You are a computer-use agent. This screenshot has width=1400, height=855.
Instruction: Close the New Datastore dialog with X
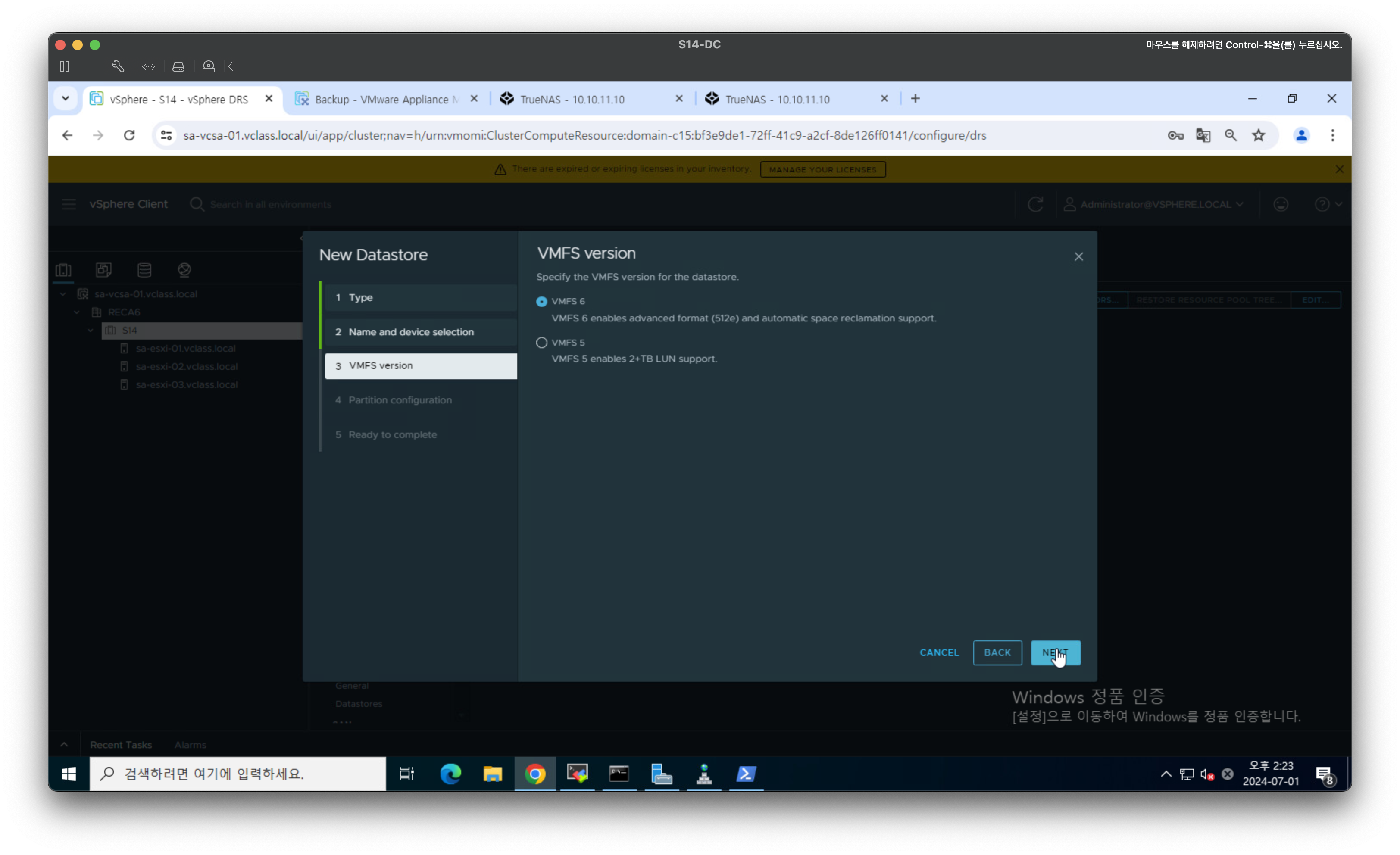point(1078,257)
